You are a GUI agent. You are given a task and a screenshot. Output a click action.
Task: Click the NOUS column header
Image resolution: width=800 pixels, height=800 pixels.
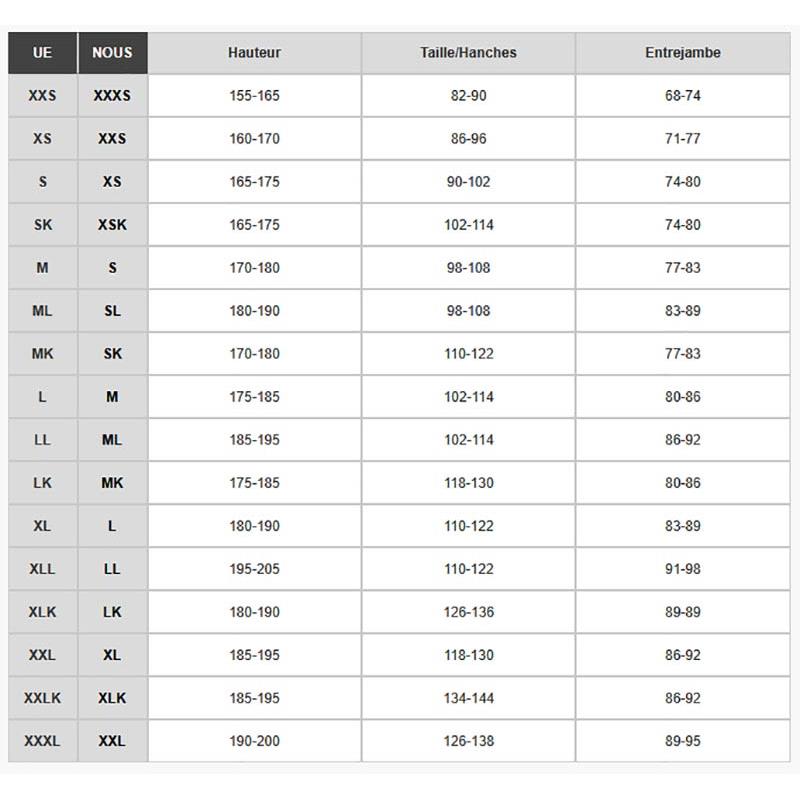point(112,53)
